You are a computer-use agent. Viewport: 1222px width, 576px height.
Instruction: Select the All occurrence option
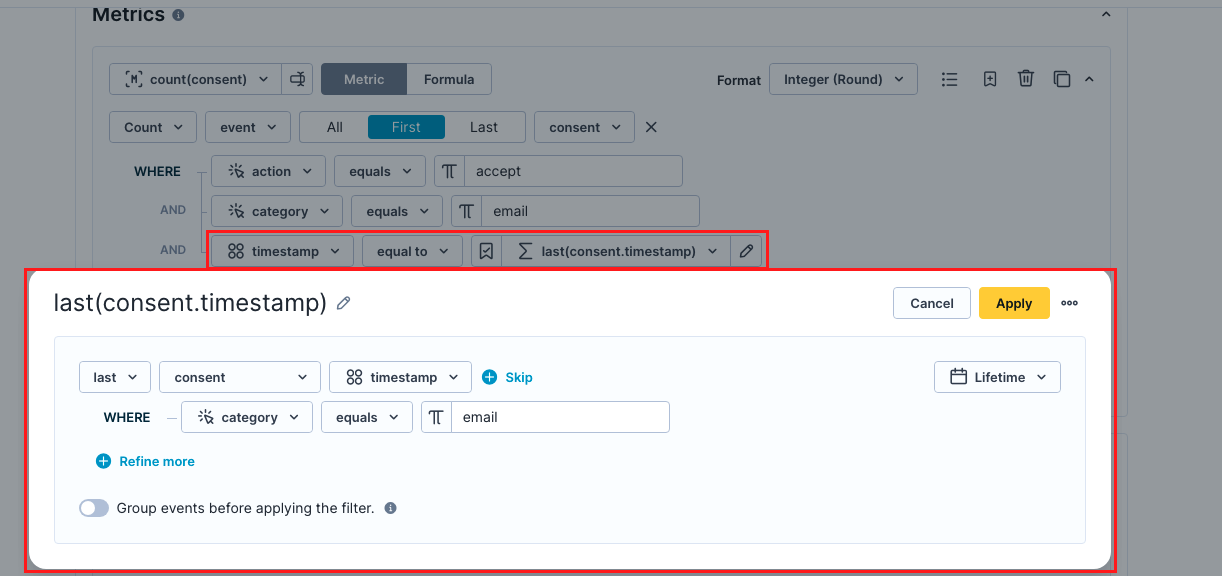click(334, 127)
